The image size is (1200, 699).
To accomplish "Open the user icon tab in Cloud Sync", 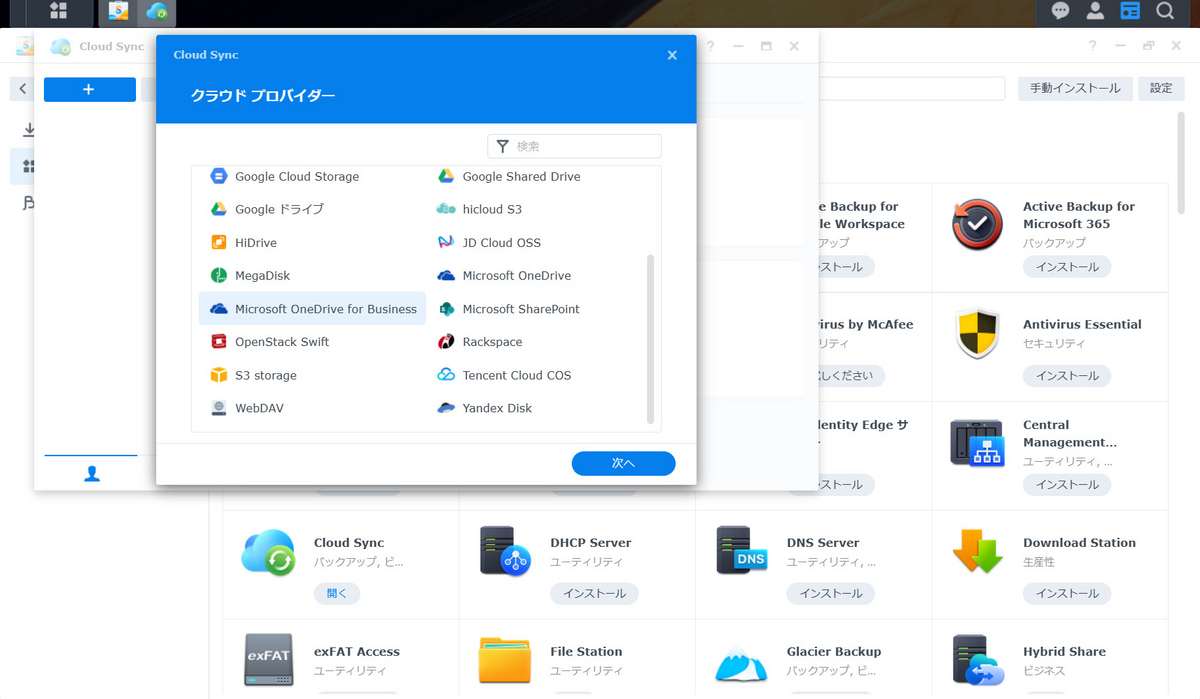I will pyautogui.click(x=91, y=473).
